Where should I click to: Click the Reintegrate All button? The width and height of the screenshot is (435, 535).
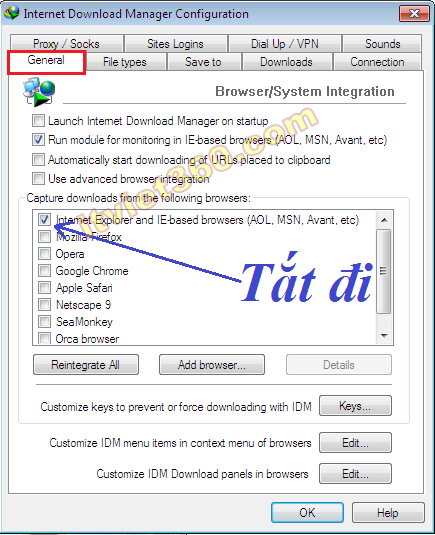click(x=86, y=365)
